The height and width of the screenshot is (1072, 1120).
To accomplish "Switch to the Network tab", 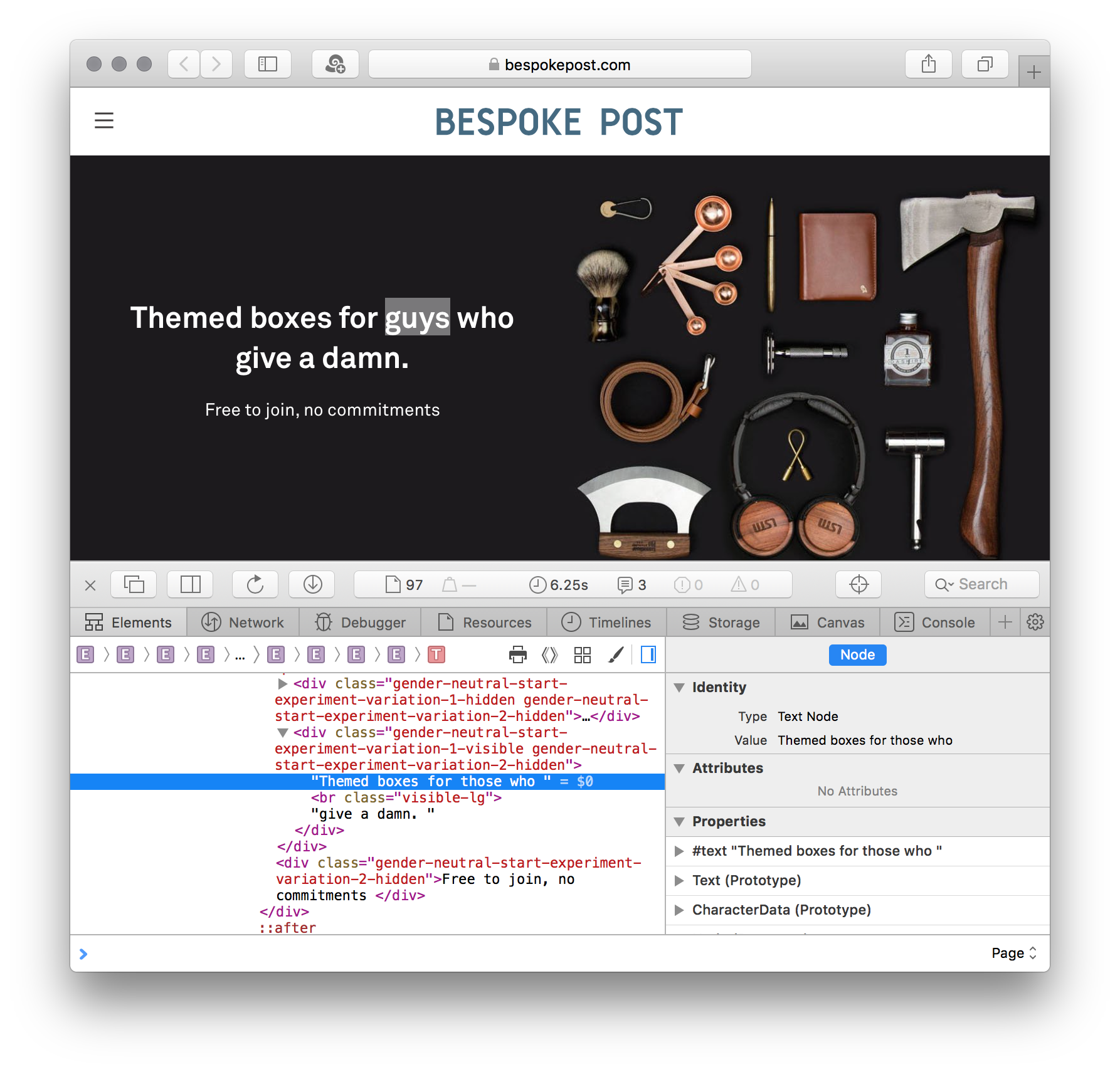I will tap(243, 623).
